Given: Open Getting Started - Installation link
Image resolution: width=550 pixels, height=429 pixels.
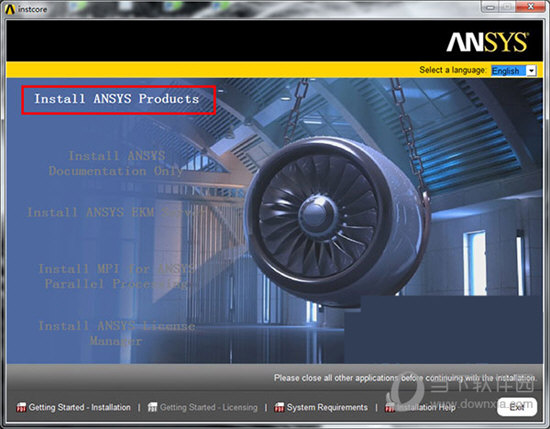Looking at the screenshot, I should 80,407.
